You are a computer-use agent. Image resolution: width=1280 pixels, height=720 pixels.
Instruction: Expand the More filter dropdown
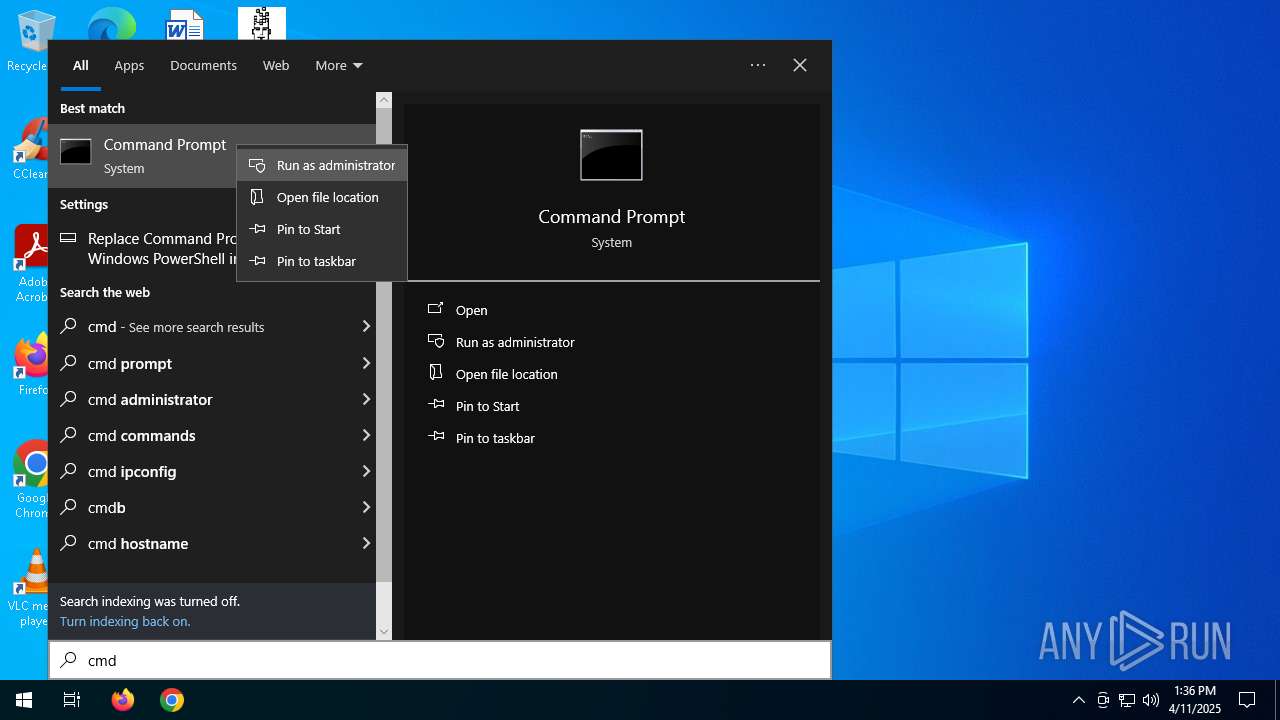coord(339,65)
